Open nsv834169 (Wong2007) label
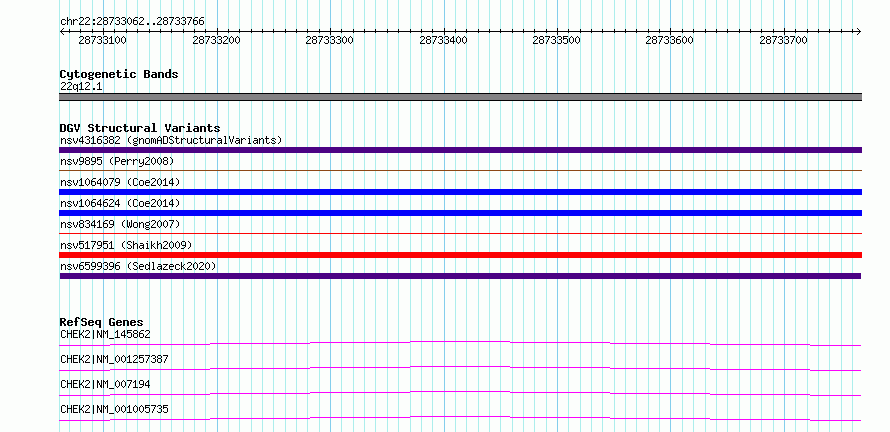The image size is (890, 432). 120,224
